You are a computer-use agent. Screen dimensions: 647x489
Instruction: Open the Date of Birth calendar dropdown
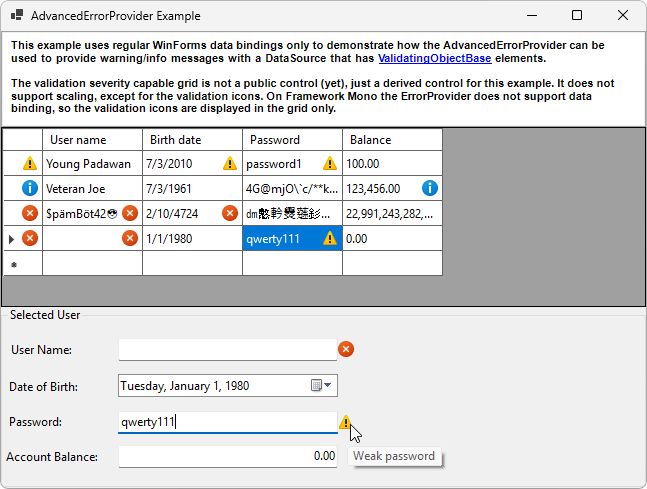click(x=321, y=385)
